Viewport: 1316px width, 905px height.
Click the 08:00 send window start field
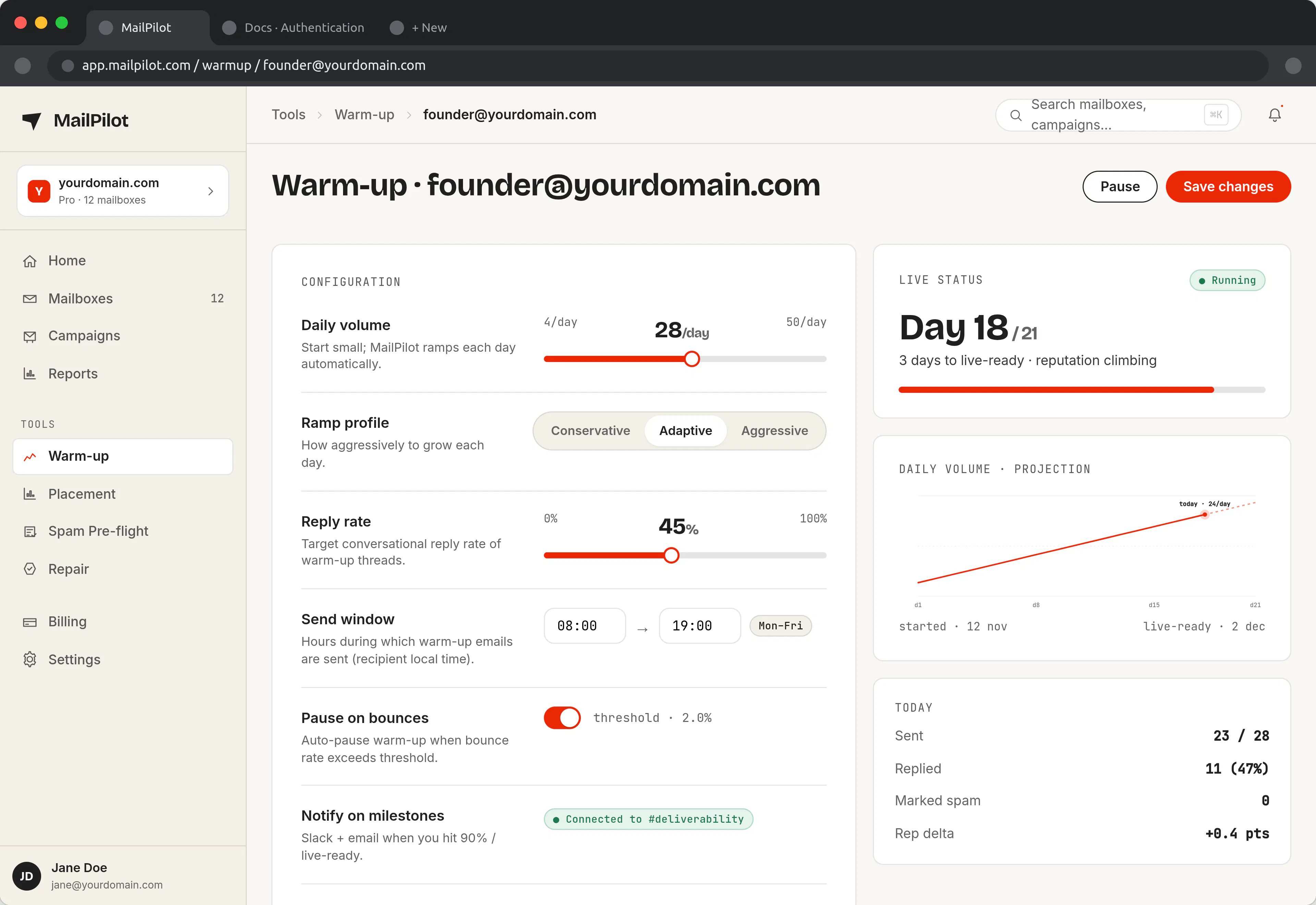pos(585,626)
